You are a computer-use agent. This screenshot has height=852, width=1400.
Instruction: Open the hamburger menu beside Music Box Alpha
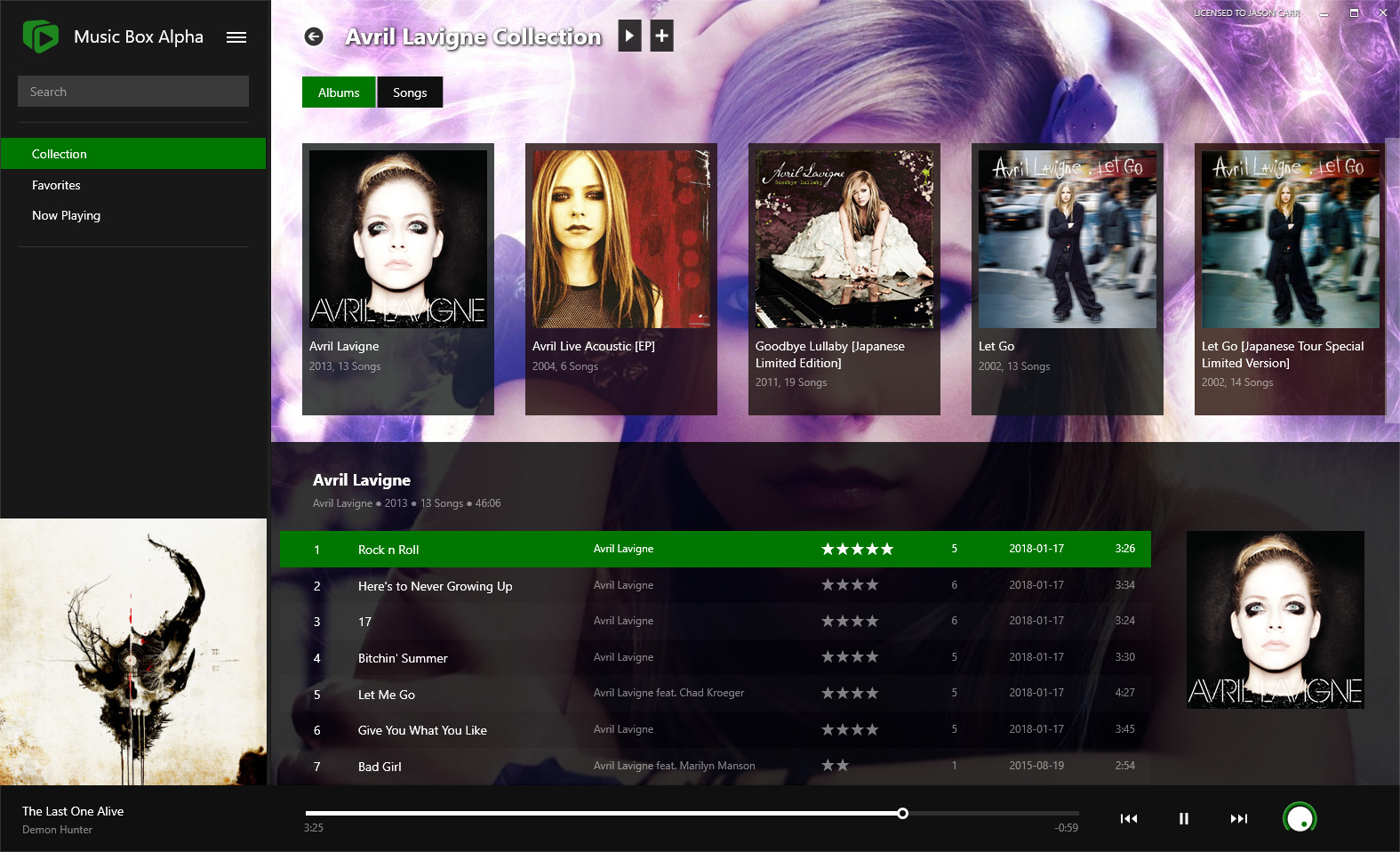[x=236, y=37]
